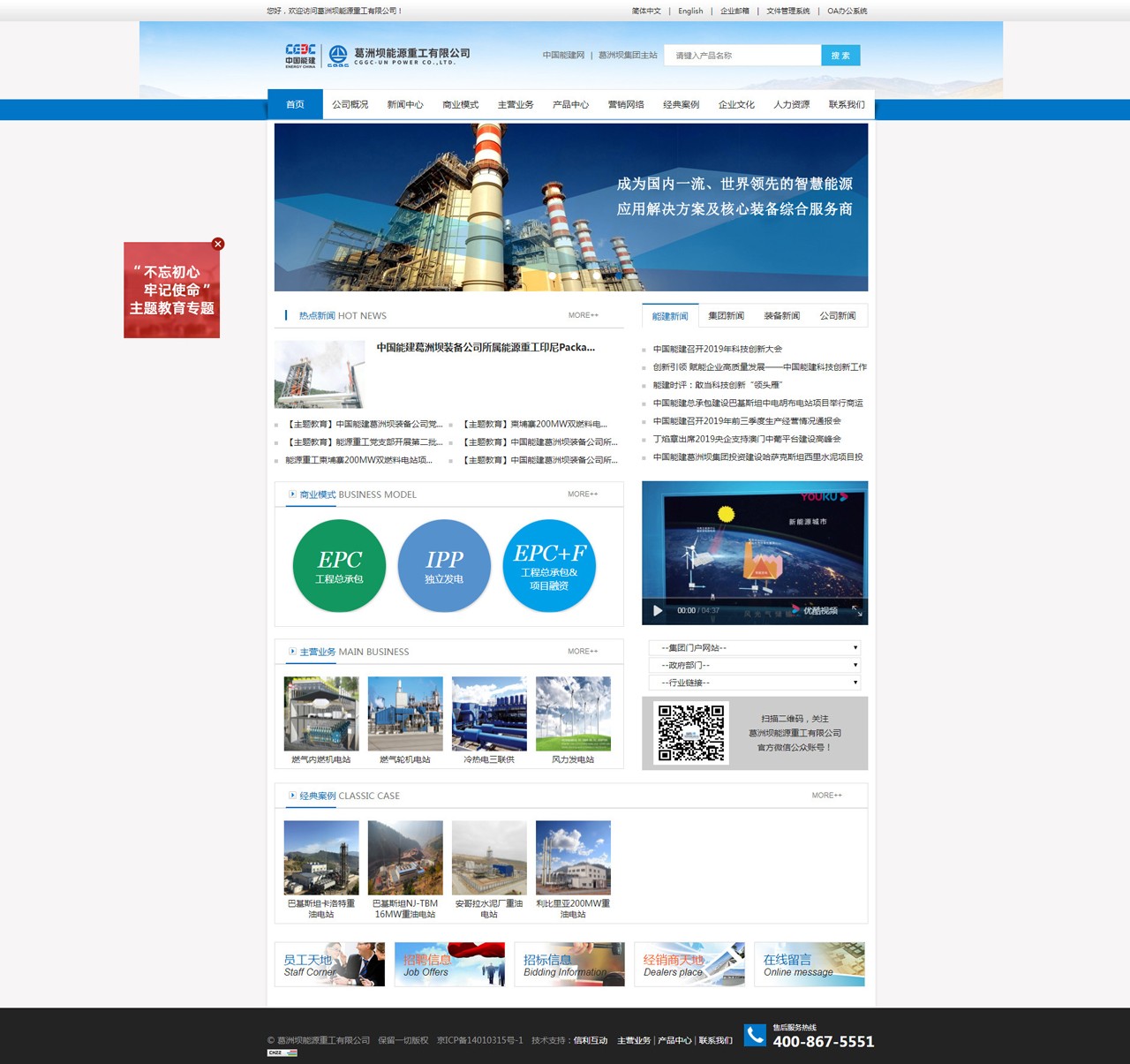Screen dimensions: 1130x1064
Task: Click the CGGC company logo
Action: pyautogui.click(x=338, y=56)
